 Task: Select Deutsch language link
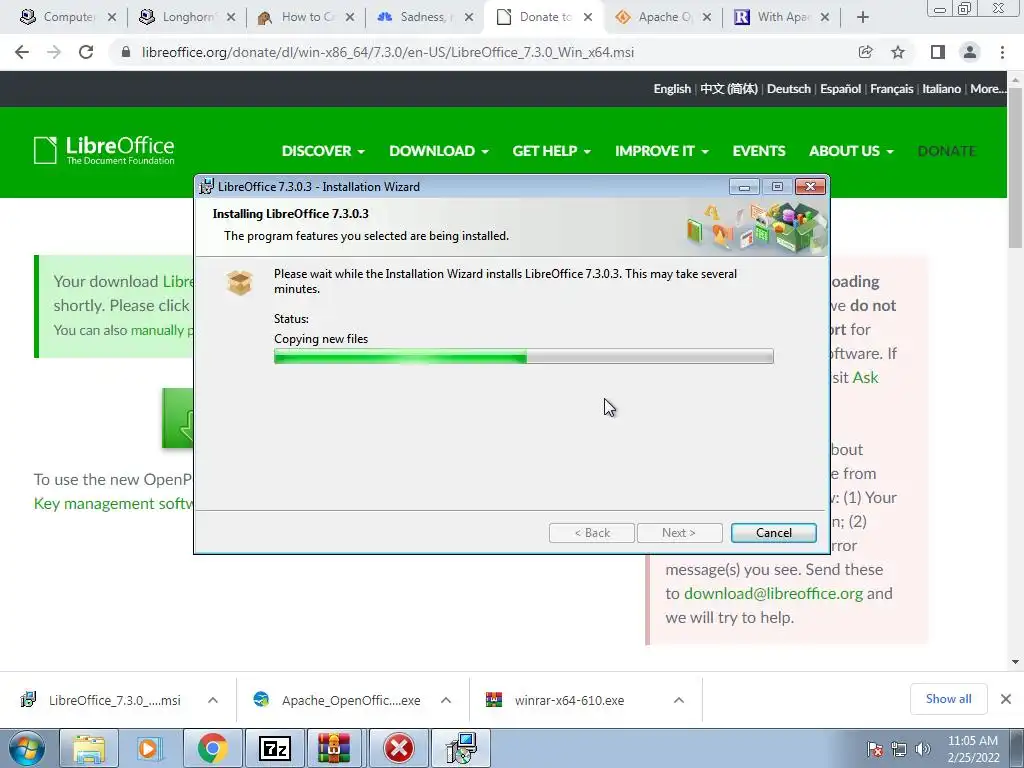point(789,89)
